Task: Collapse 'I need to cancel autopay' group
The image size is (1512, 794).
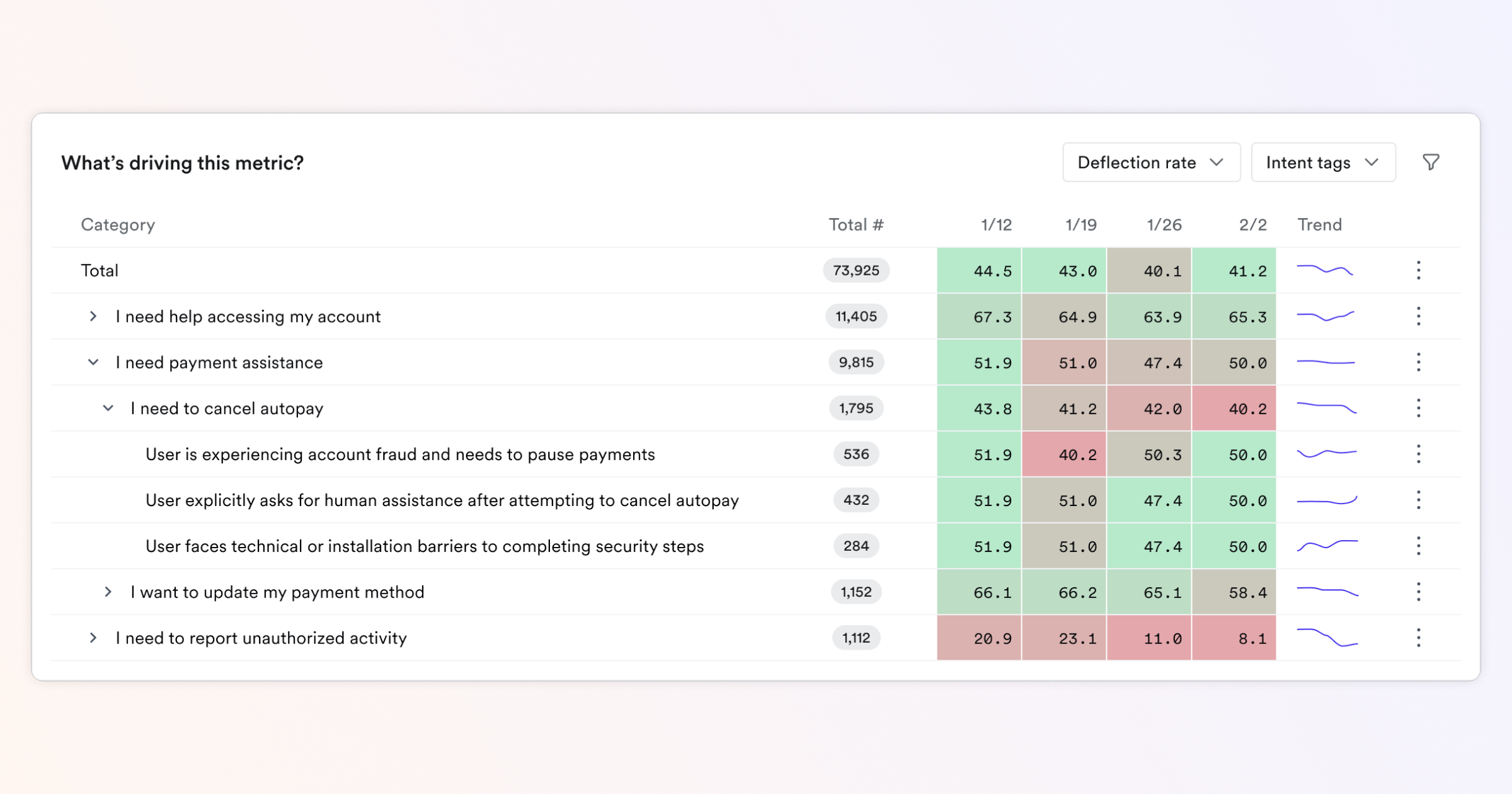Action: click(108, 408)
